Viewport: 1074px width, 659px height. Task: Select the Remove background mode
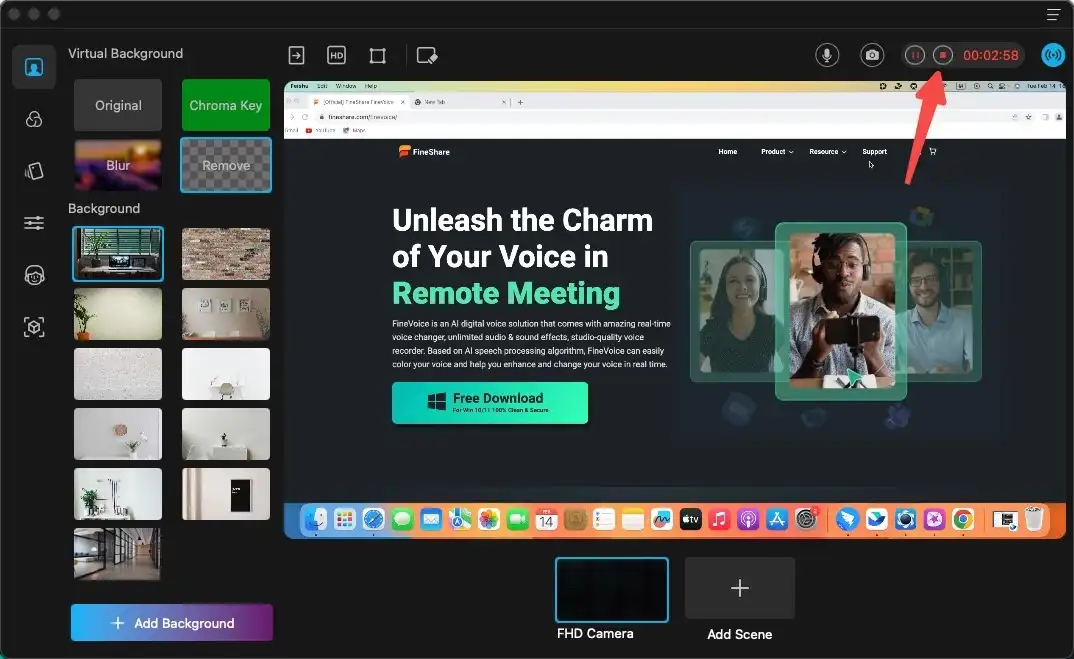tap(225, 165)
